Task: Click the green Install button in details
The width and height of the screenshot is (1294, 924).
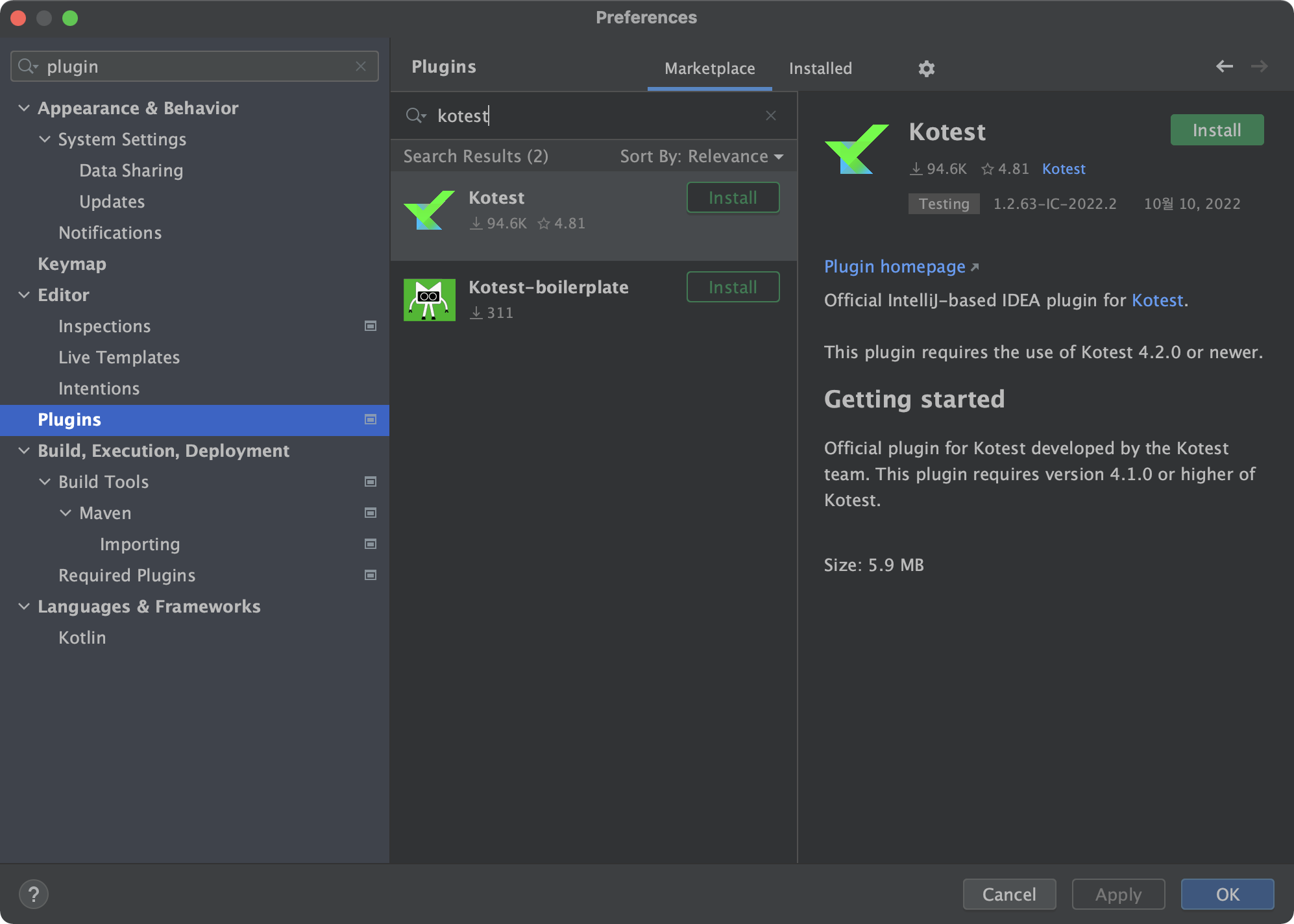Action: click(x=1217, y=130)
